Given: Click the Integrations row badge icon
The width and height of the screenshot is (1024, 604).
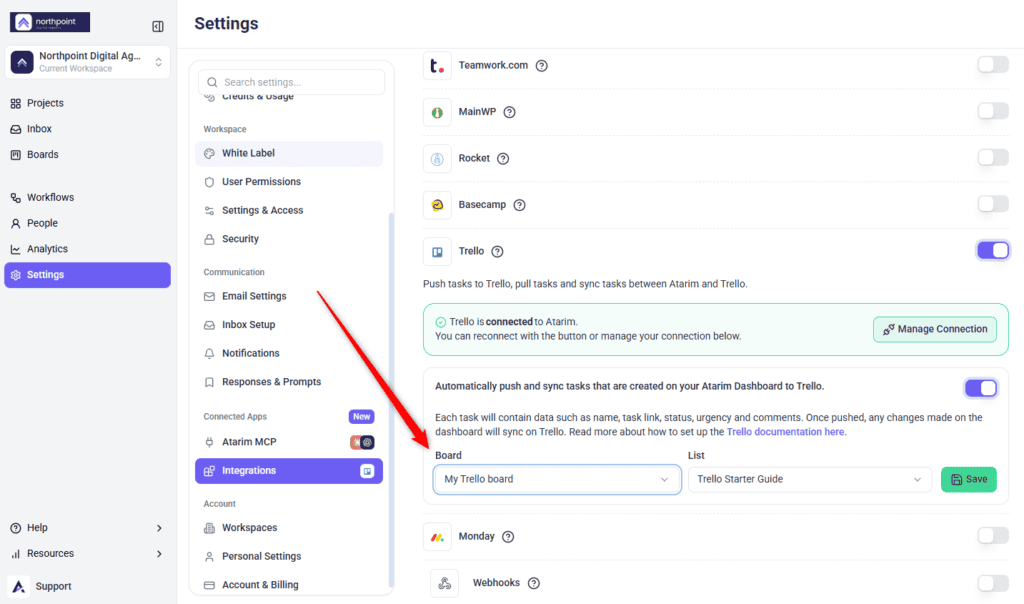Looking at the screenshot, I should point(367,471).
